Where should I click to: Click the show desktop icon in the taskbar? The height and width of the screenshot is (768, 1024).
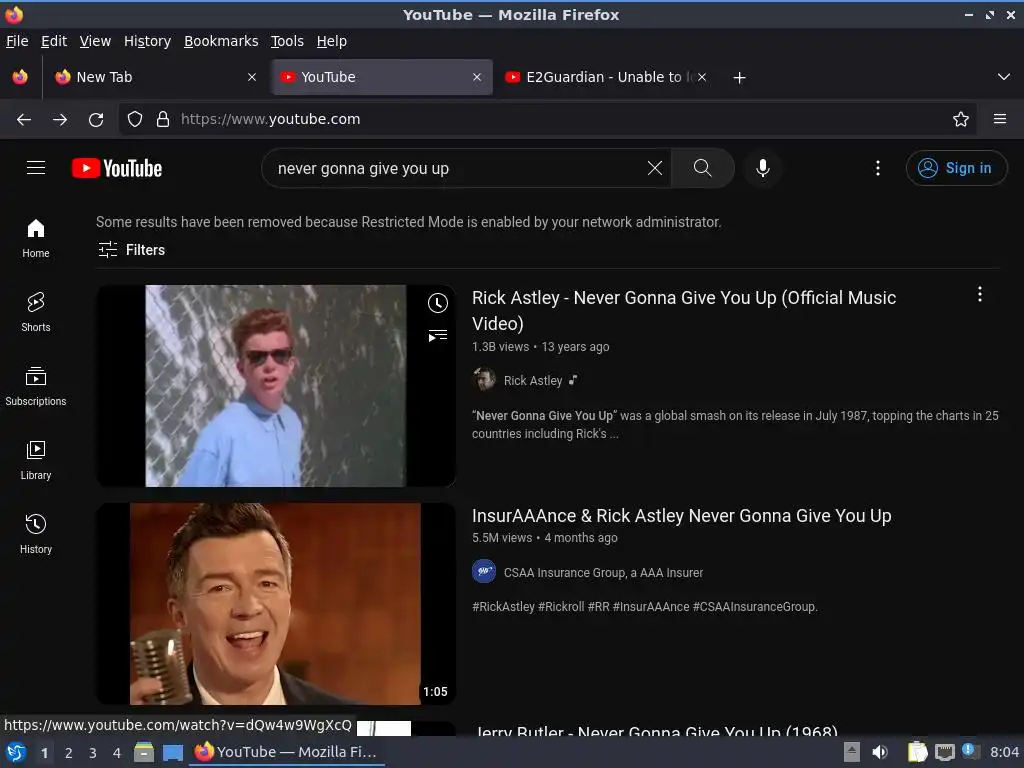[x=172, y=752]
